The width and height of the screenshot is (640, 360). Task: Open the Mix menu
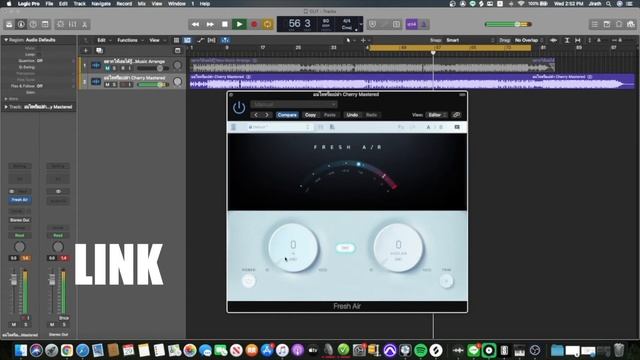coord(142,4)
